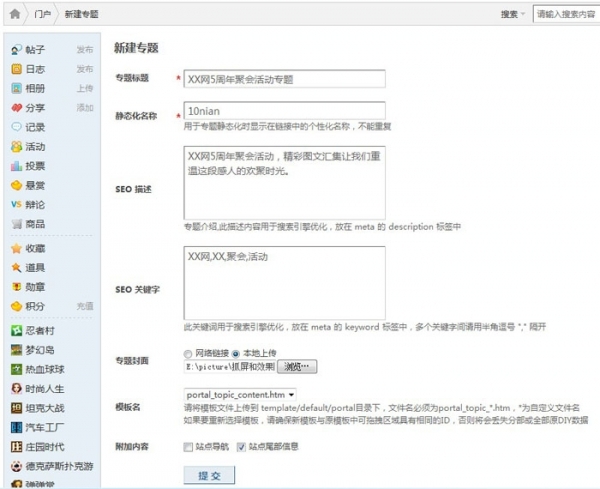Viewport: 600px width, 489px height.
Task: Click the 专题标题 text field
Action: click(285, 79)
